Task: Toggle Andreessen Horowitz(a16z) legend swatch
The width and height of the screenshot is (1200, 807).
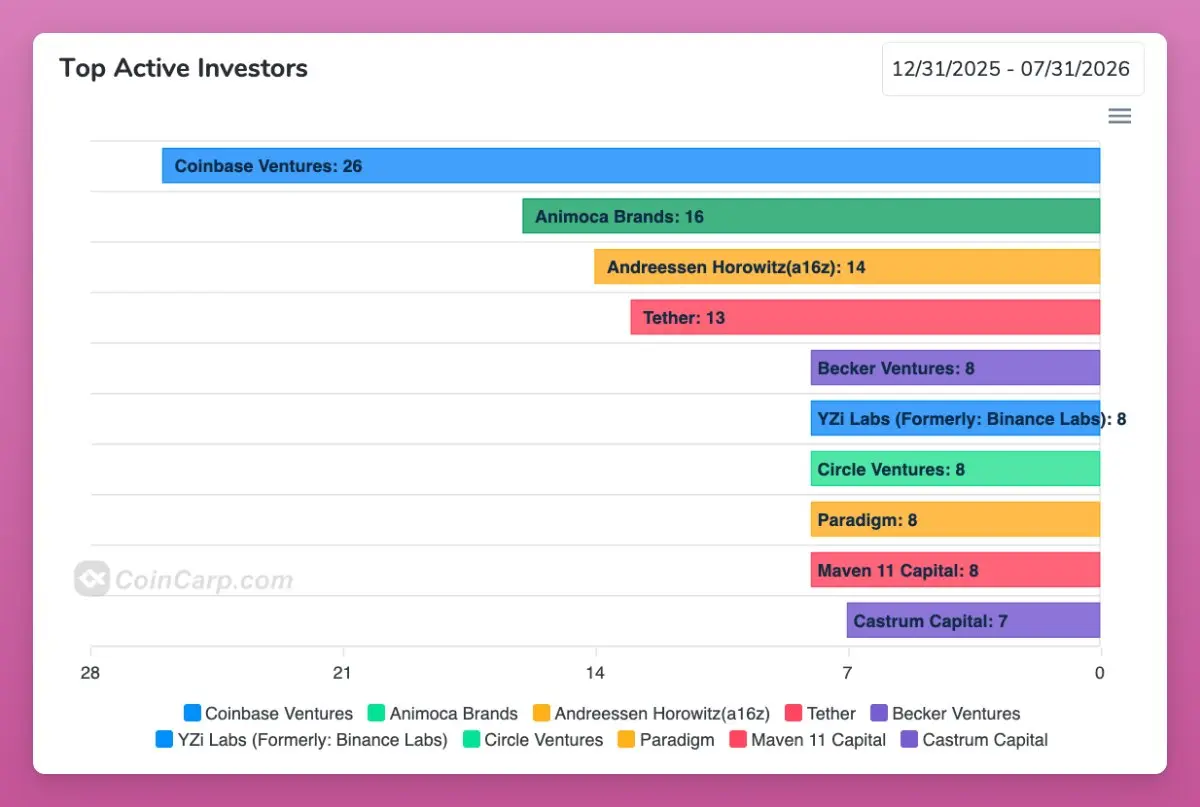Action: pyautogui.click(x=542, y=713)
